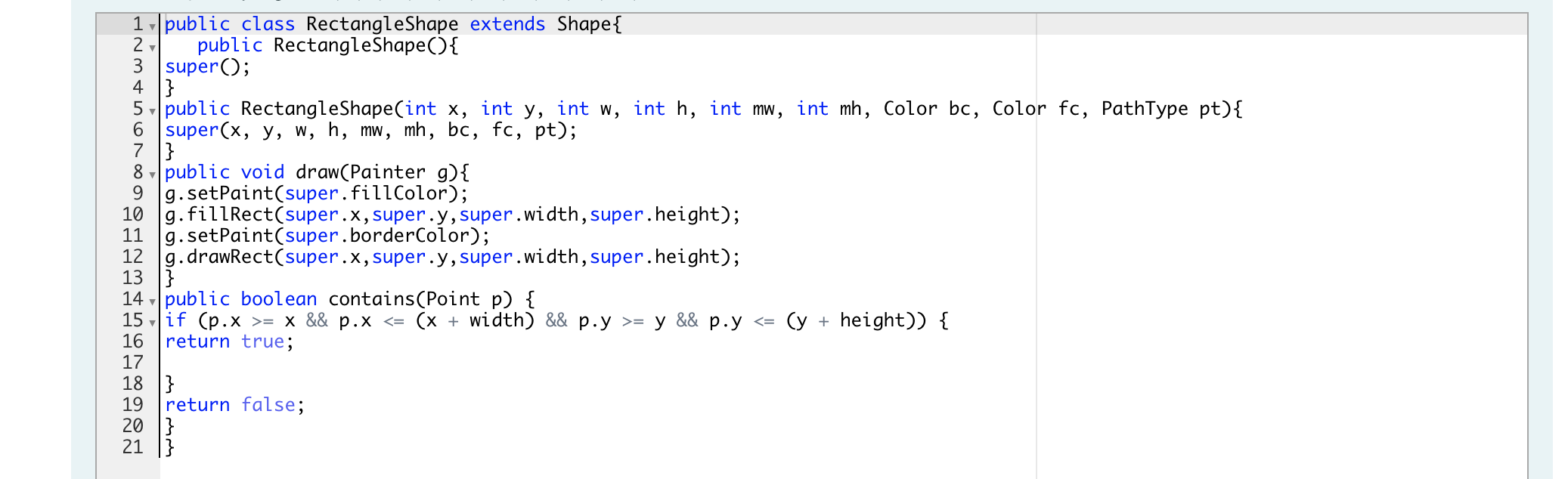This screenshot has height=479, width=1568.
Task: Click the 'extends' keyword
Action: [x=507, y=24]
